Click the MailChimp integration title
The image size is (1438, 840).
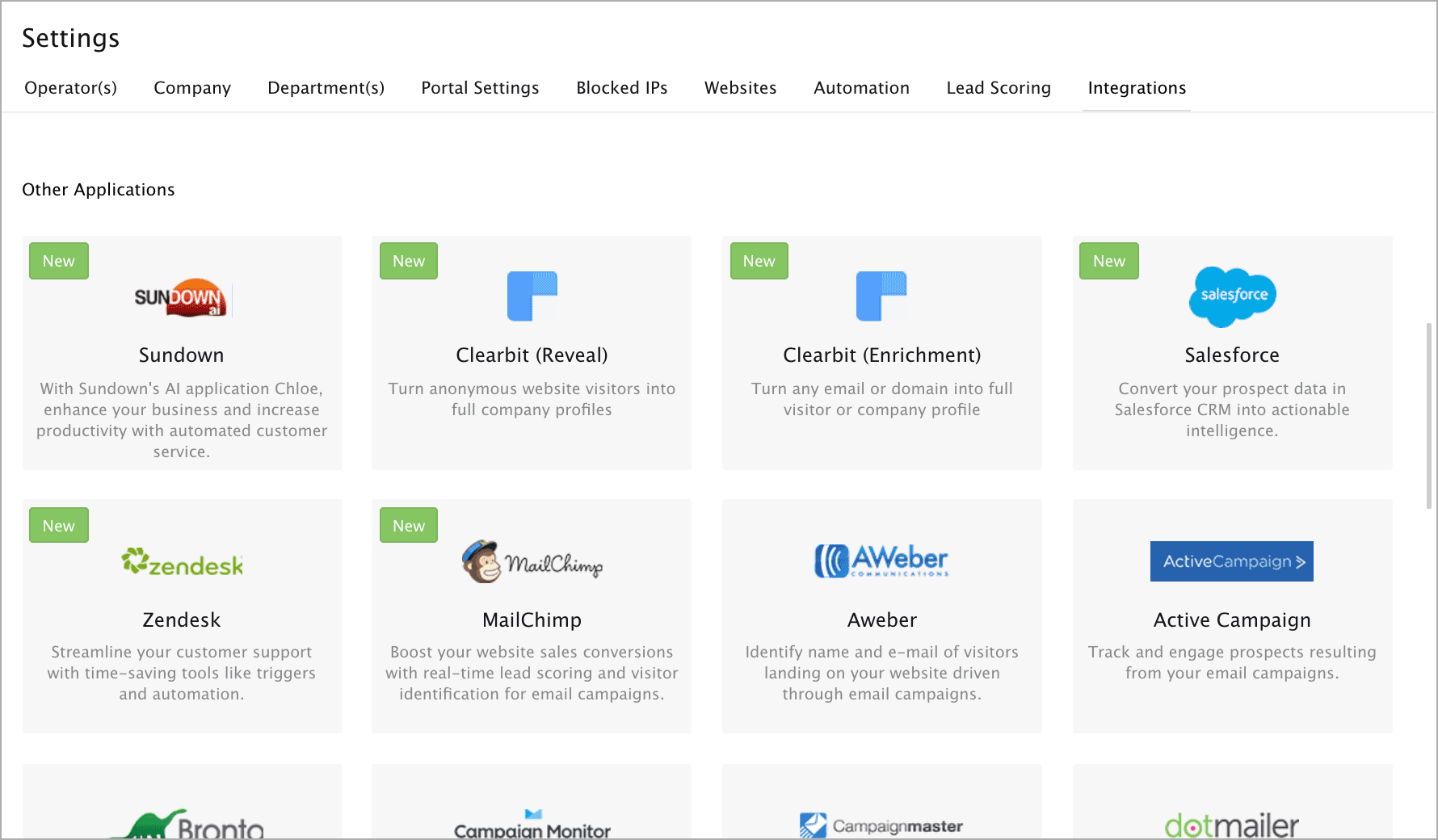(x=532, y=620)
